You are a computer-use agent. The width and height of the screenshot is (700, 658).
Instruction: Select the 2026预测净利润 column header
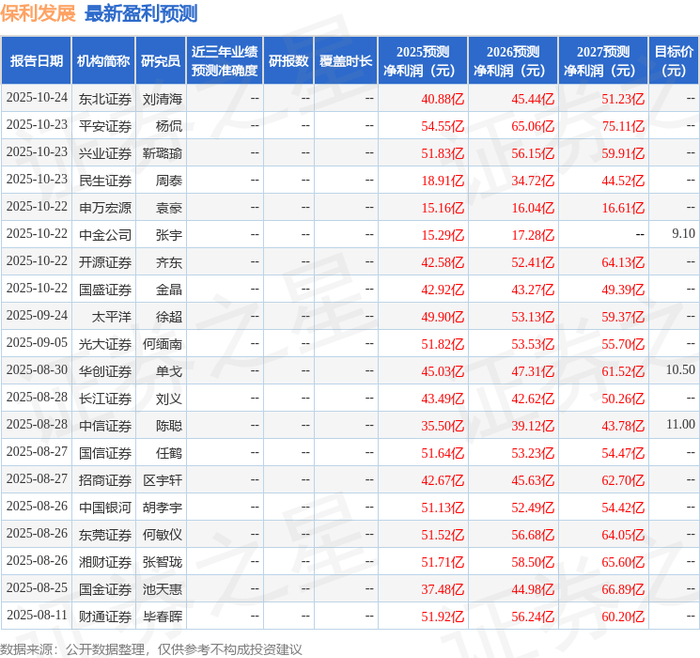[x=513, y=61]
